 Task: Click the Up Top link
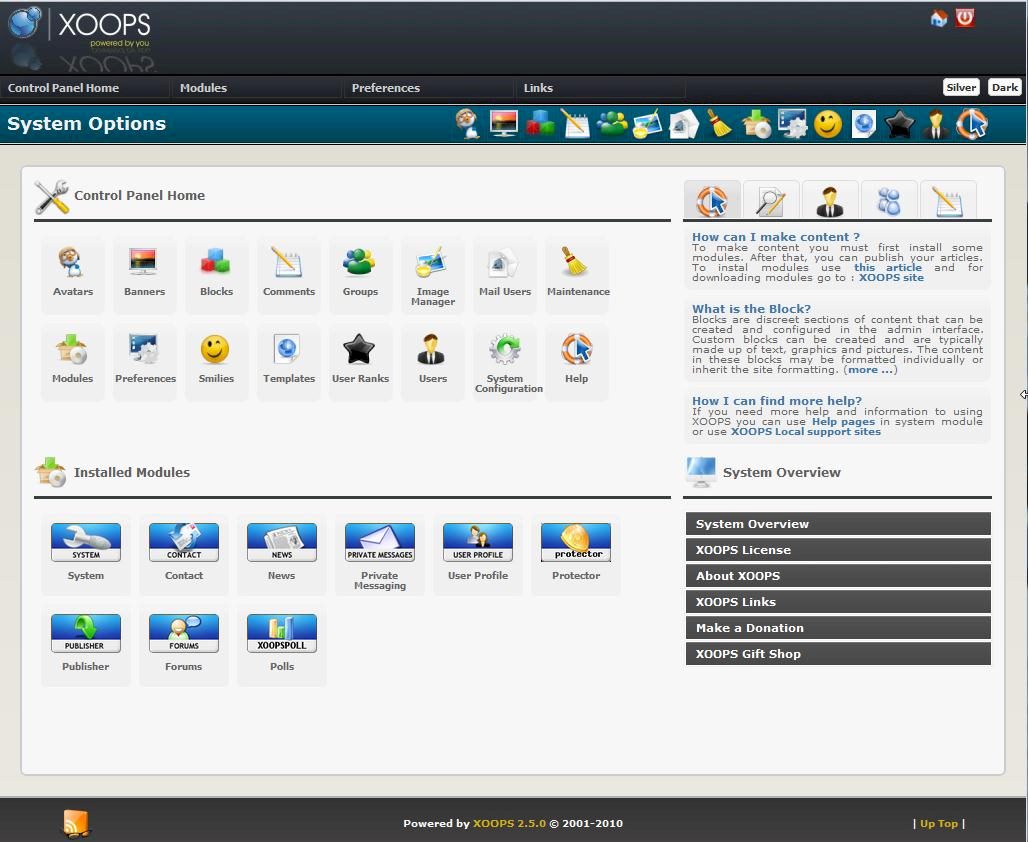click(x=938, y=824)
